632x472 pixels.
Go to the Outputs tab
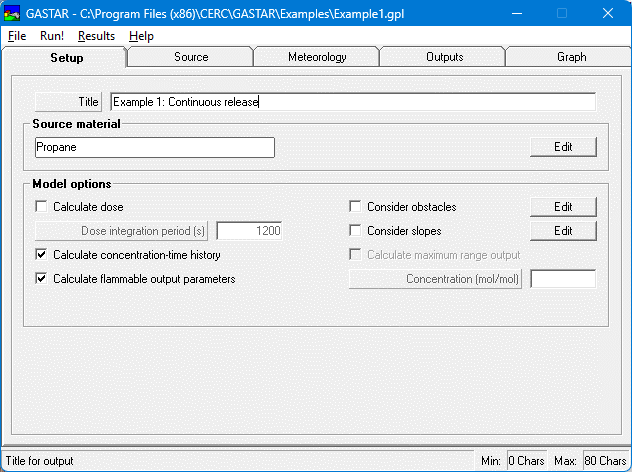(x=444, y=57)
